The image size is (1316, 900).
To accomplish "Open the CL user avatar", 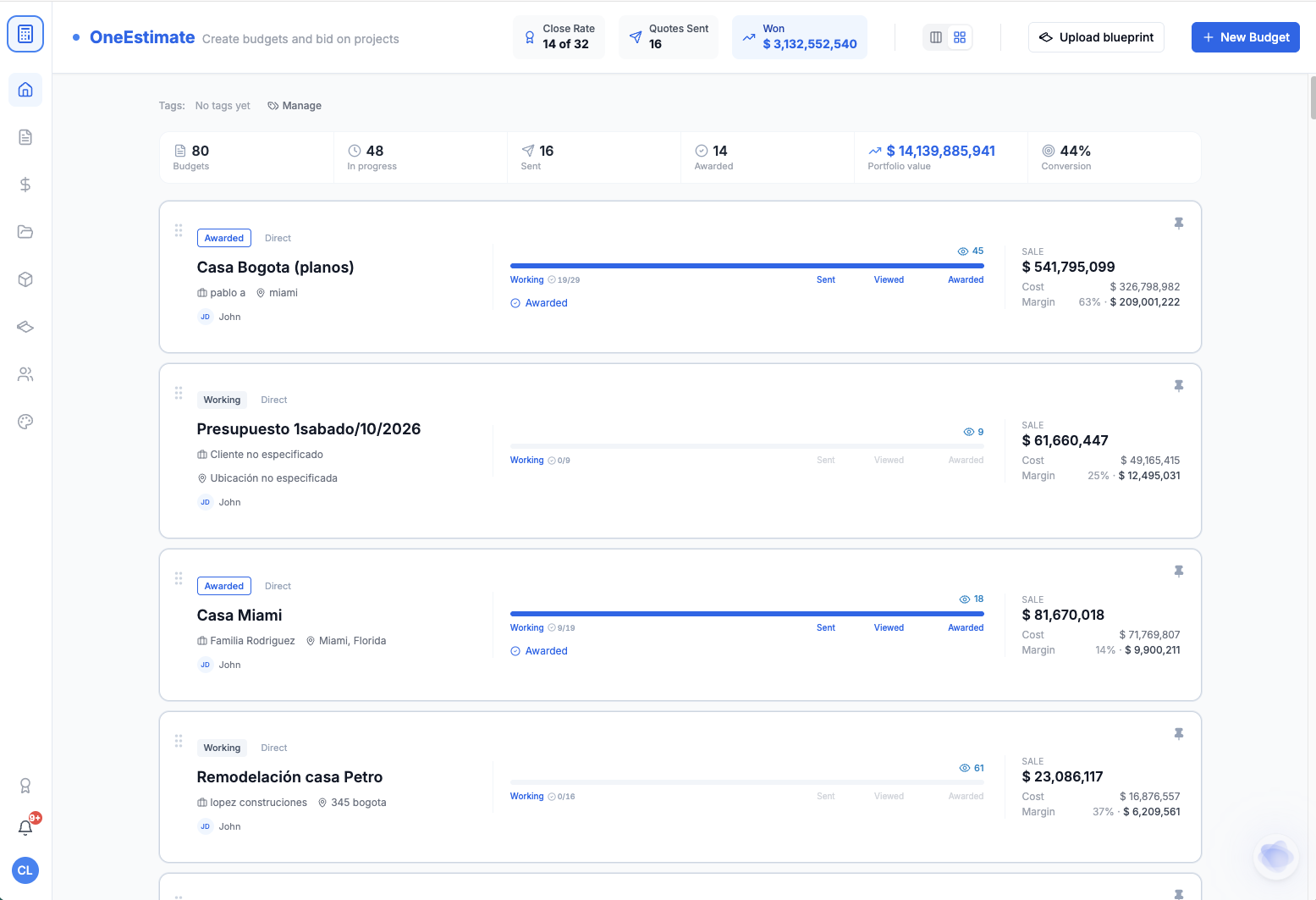I will [25, 870].
